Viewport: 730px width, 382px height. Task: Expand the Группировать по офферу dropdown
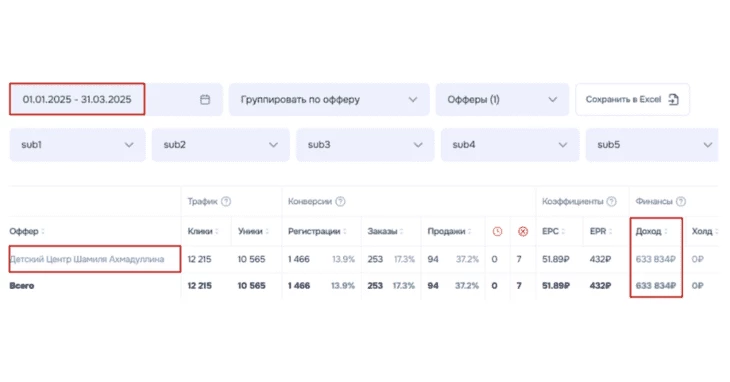(x=329, y=100)
